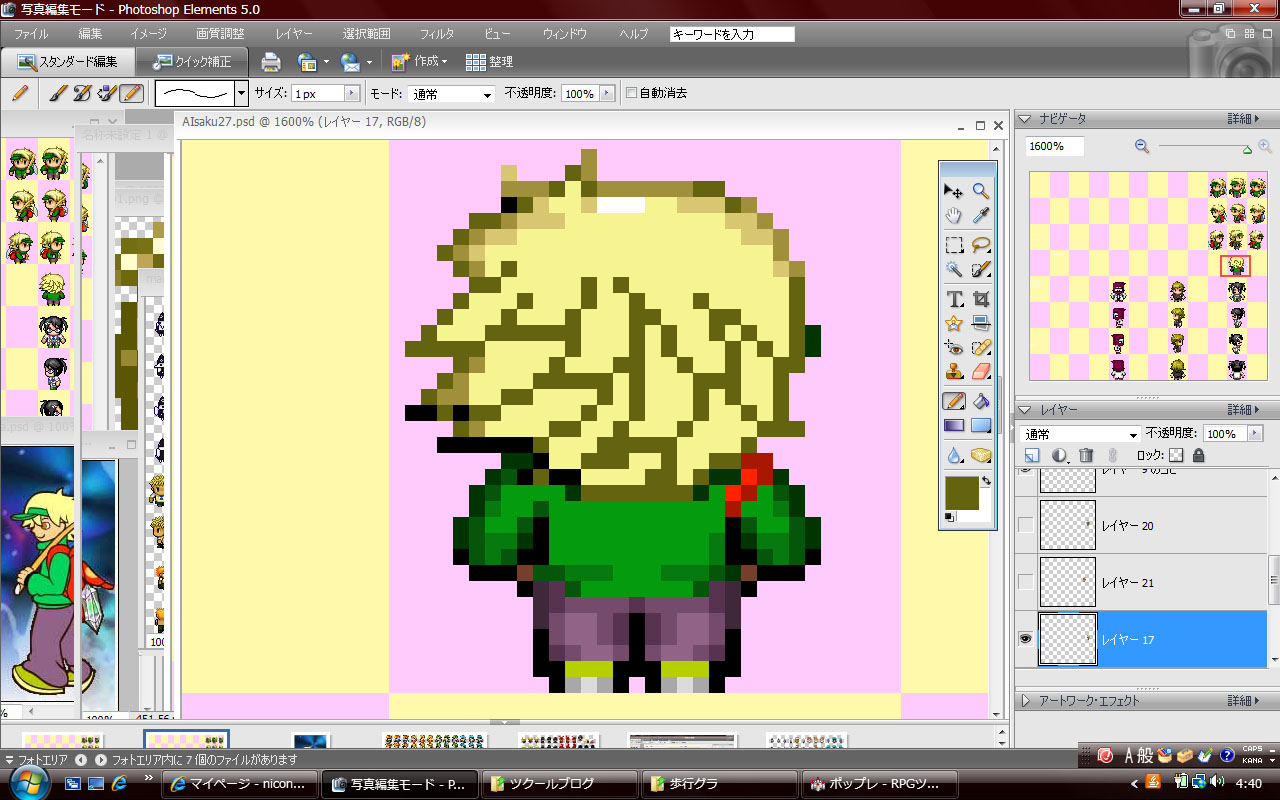Select the Paint Bucket tool
The image size is (1280, 800).
coord(981,401)
